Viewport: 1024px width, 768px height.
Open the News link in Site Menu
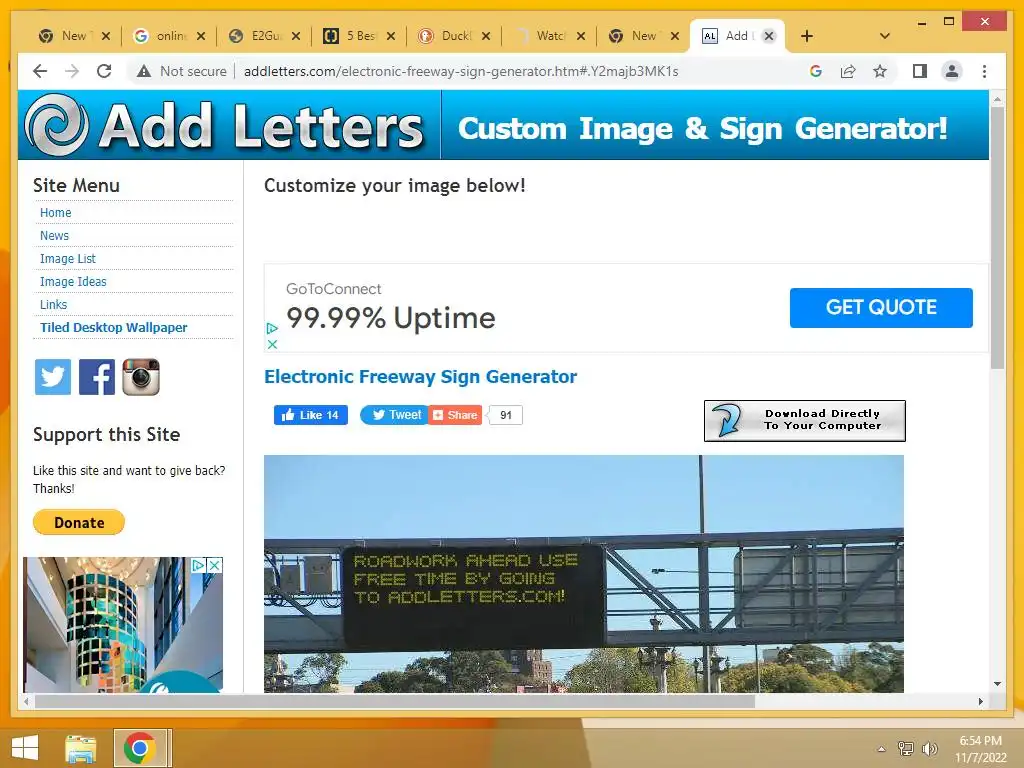point(54,235)
